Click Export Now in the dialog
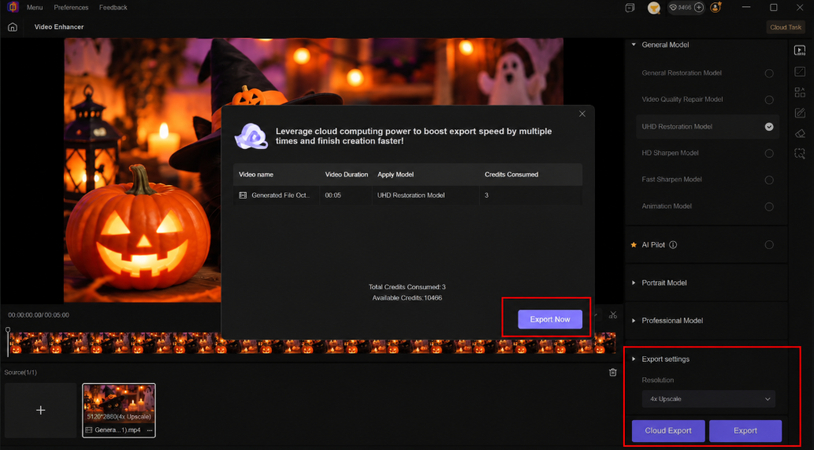Viewport: 814px width, 450px height. (x=550, y=319)
